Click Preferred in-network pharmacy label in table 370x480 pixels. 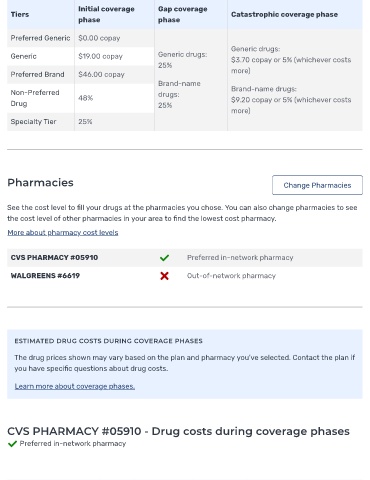240,258
